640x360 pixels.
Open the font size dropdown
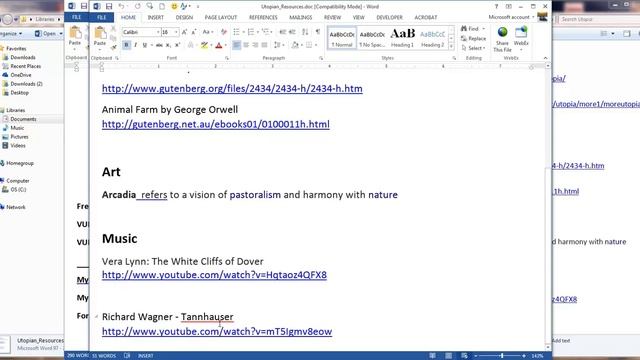(176, 32)
